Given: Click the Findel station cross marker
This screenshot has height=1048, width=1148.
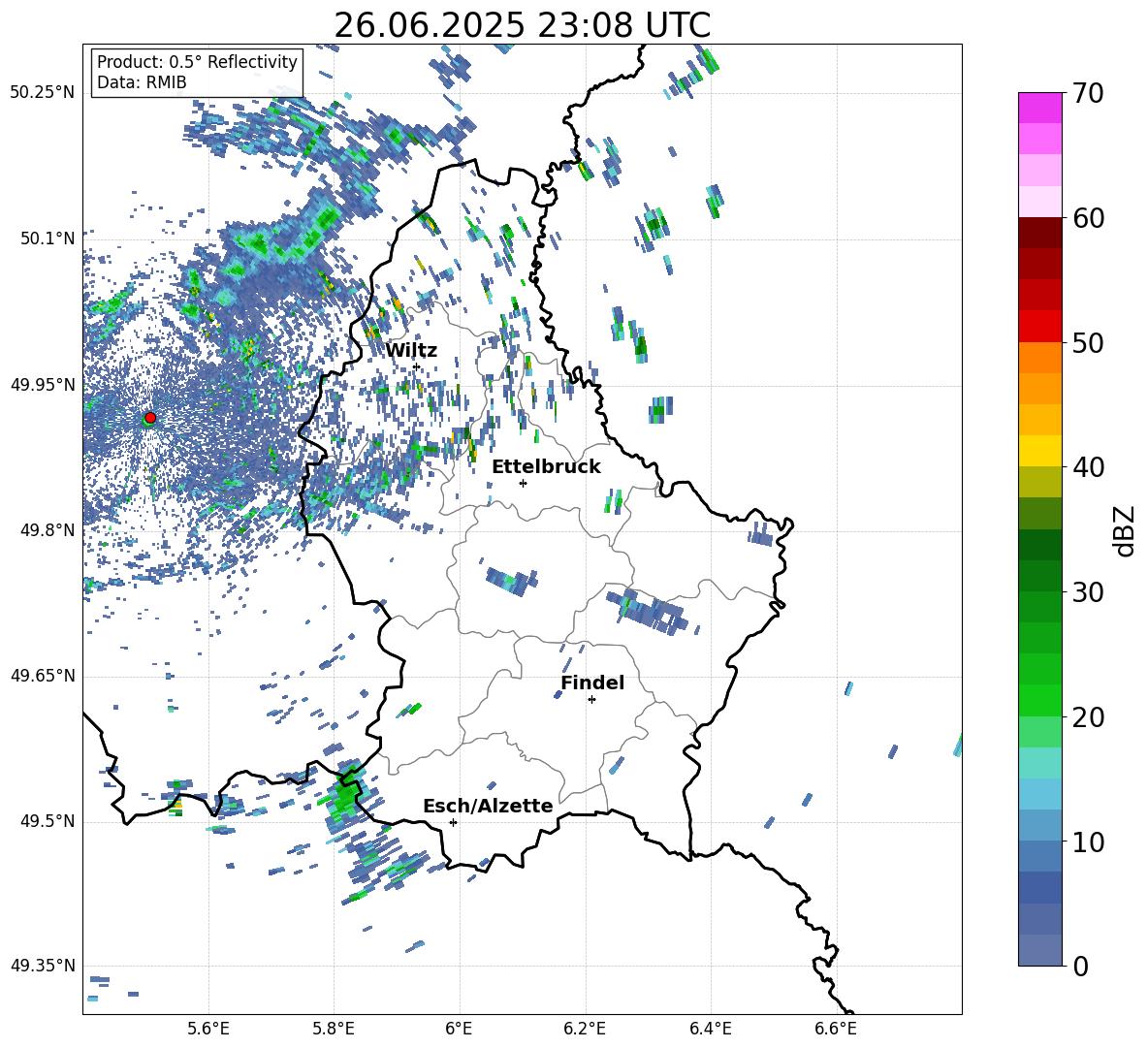Looking at the screenshot, I should [591, 700].
